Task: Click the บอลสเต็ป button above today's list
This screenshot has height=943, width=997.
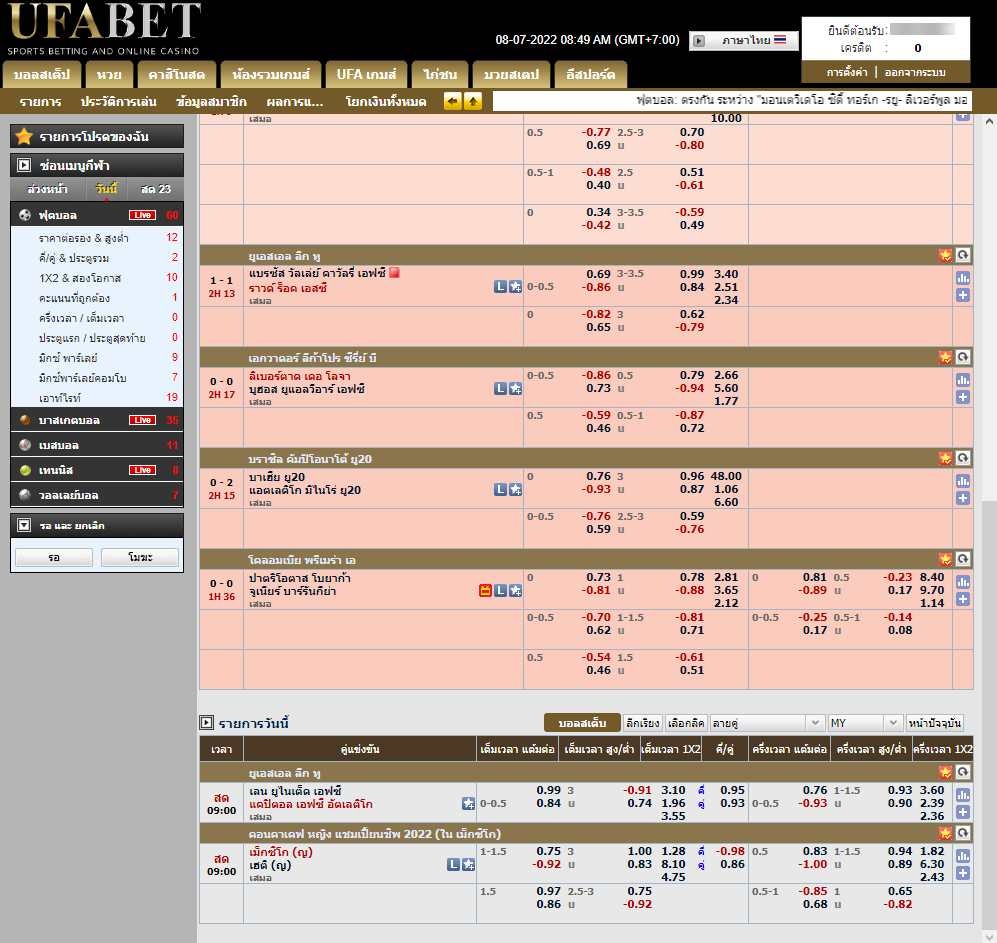Action: point(582,723)
